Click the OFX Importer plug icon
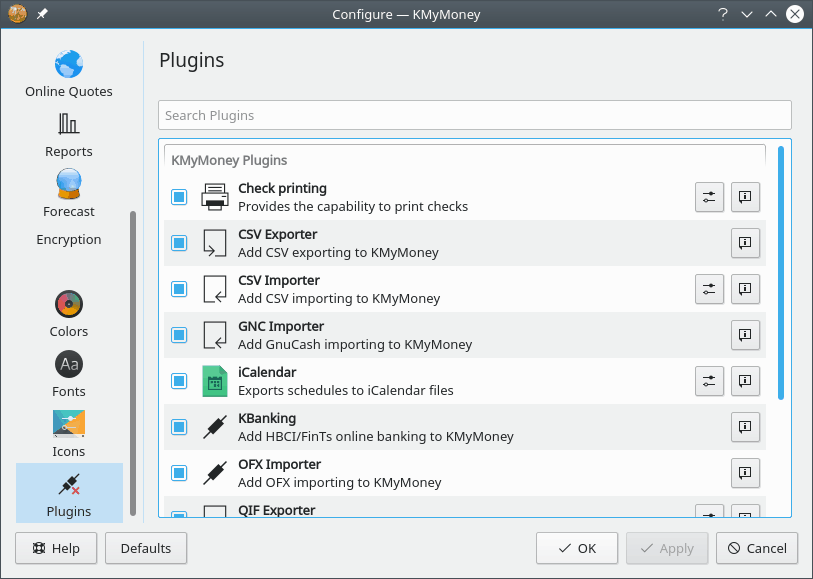Viewport: 813px width, 579px height. pos(215,473)
